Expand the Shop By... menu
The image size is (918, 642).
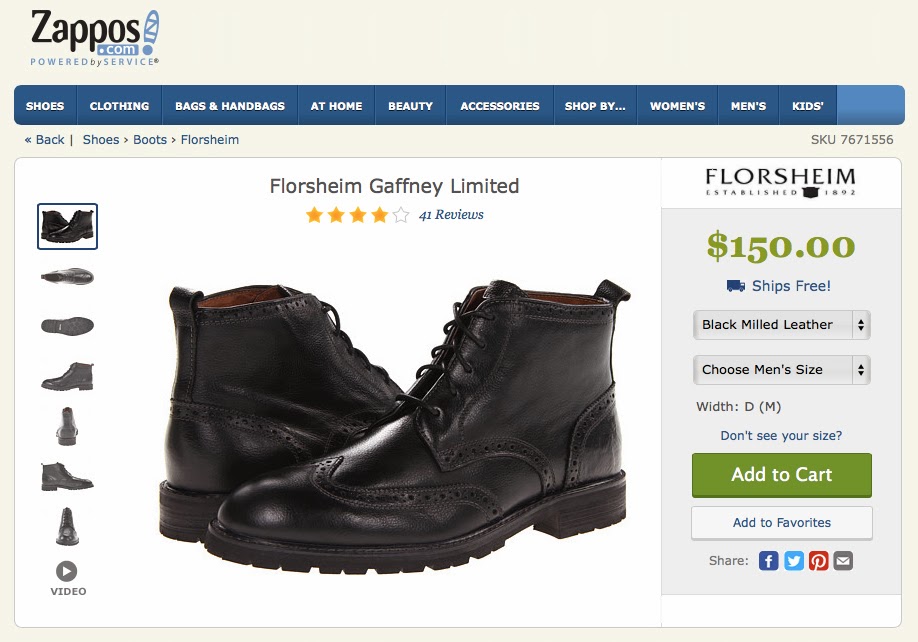(x=595, y=105)
